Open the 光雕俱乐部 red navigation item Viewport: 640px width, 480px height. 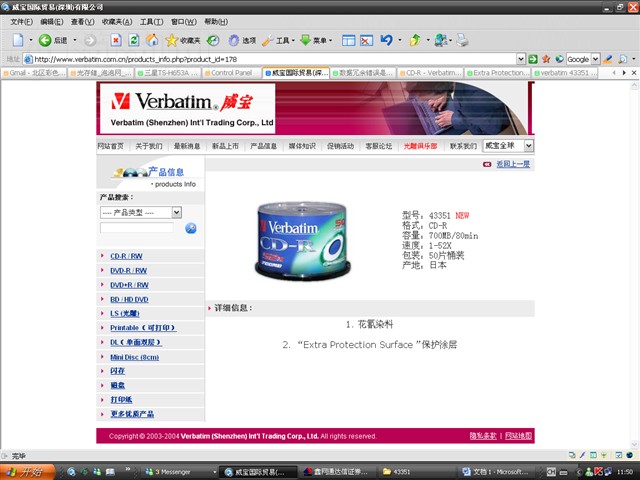click(420, 146)
